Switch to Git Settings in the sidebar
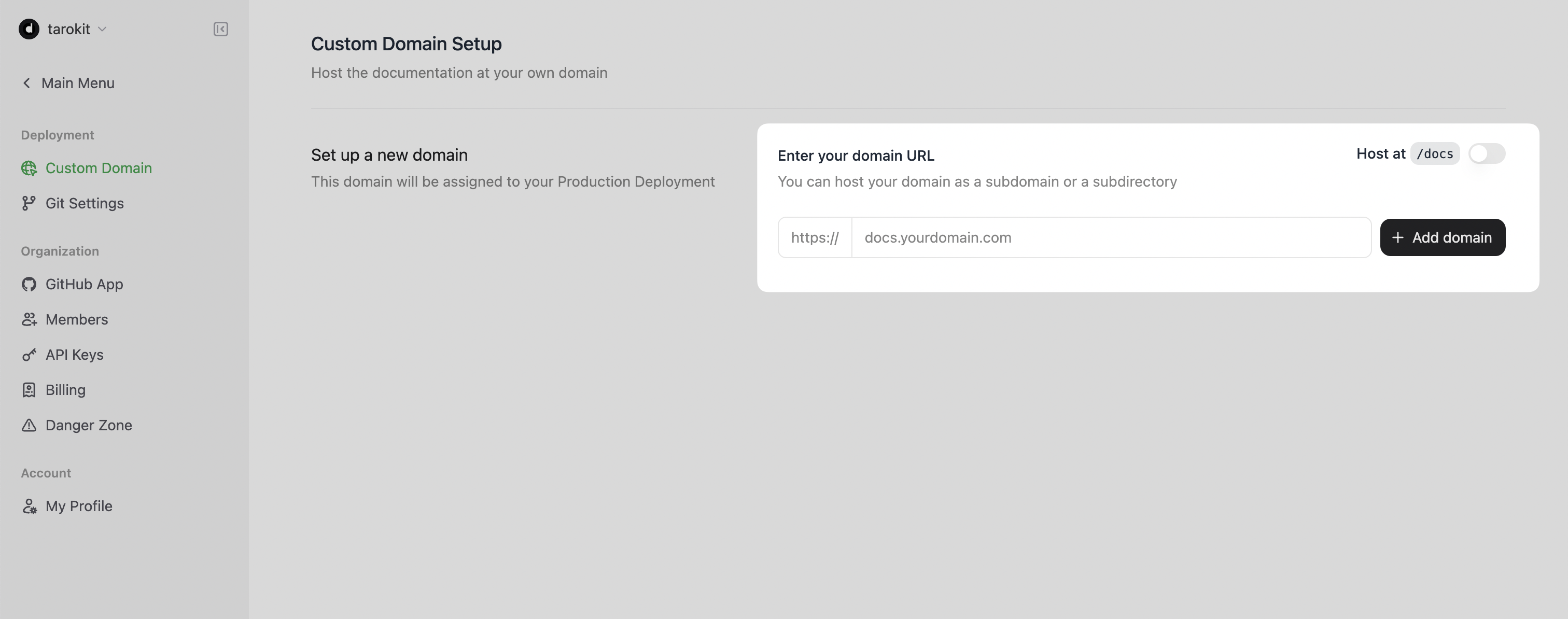 [x=85, y=203]
